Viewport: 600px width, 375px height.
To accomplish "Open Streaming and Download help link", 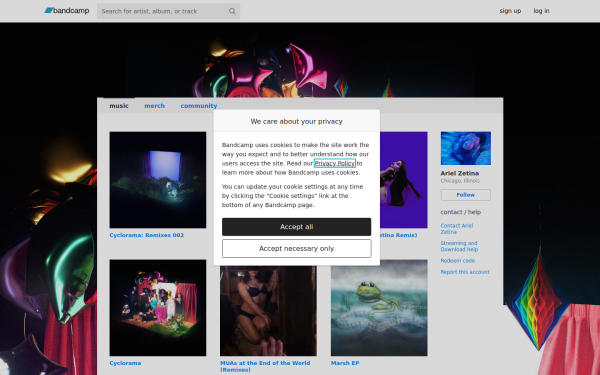I will click(459, 246).
